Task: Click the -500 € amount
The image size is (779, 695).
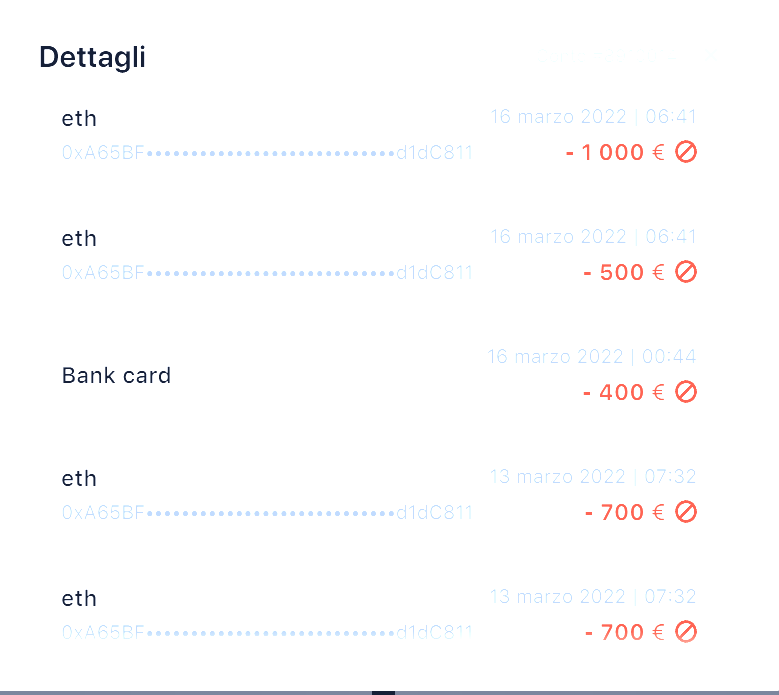Action: pos(623,273)
